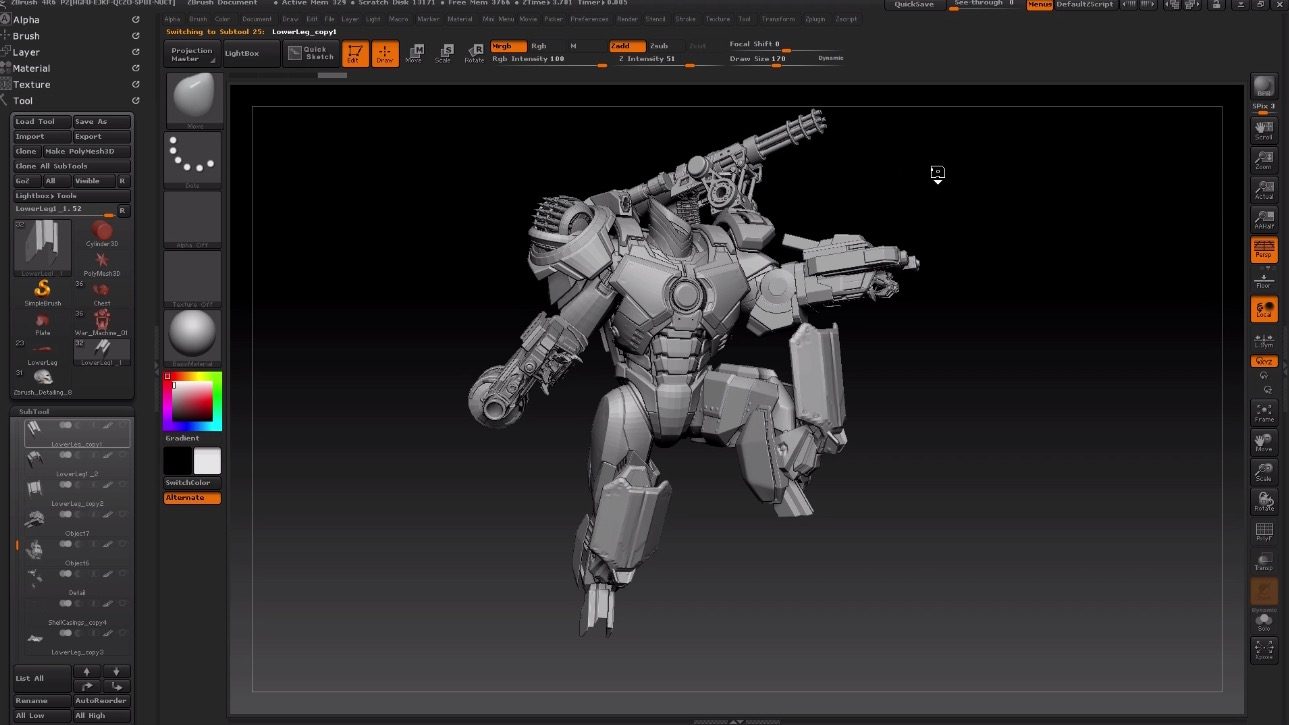
Task: Open the Transform menu
Action: pyautogui.click(x=779, y=19)
